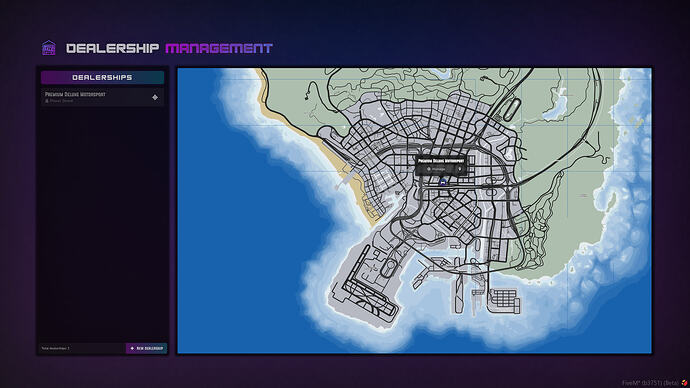Click the New Dealership button
Viewport: 690px width, 388px height.
(x=146, y=348)
